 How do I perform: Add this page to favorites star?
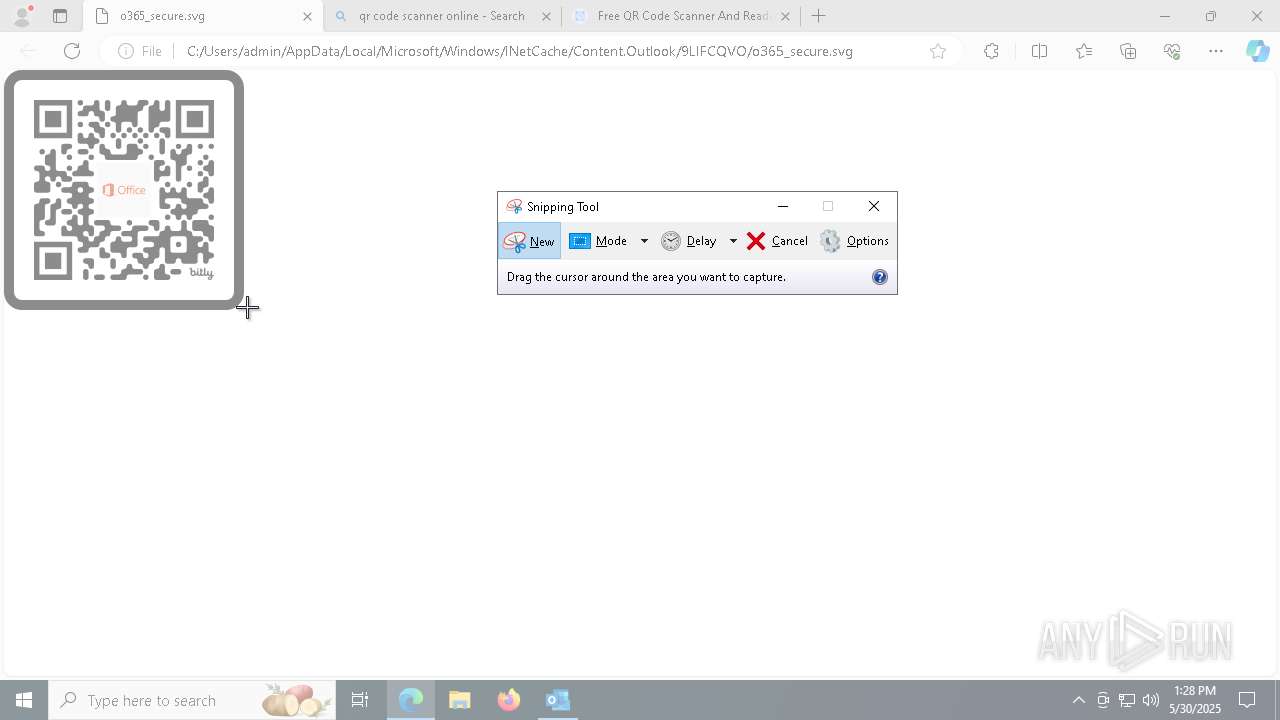938,51
